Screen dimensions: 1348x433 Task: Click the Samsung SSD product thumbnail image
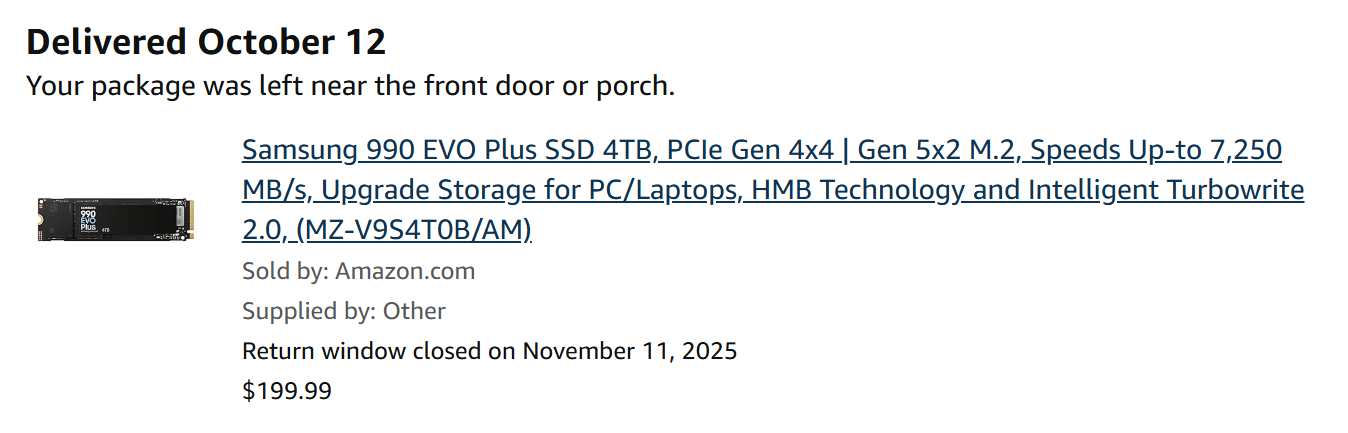(116, 220)
